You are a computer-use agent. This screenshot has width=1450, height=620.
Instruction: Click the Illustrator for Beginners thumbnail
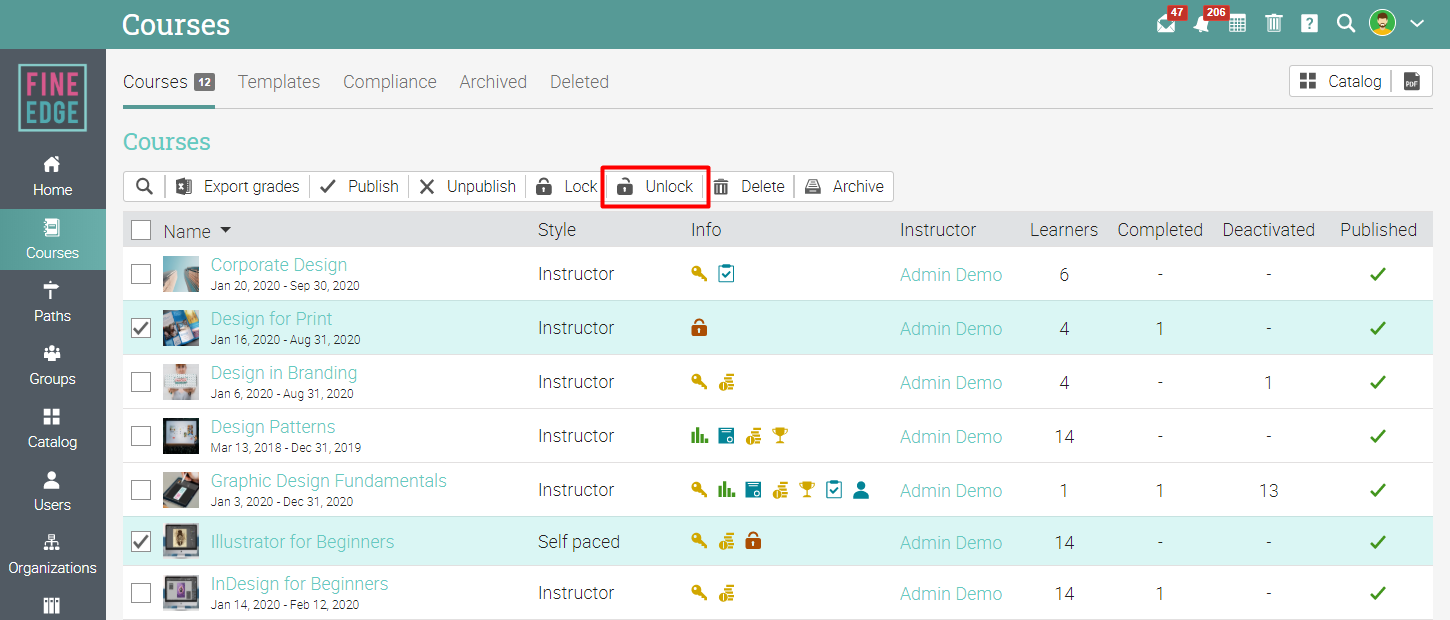coord(181,541)
